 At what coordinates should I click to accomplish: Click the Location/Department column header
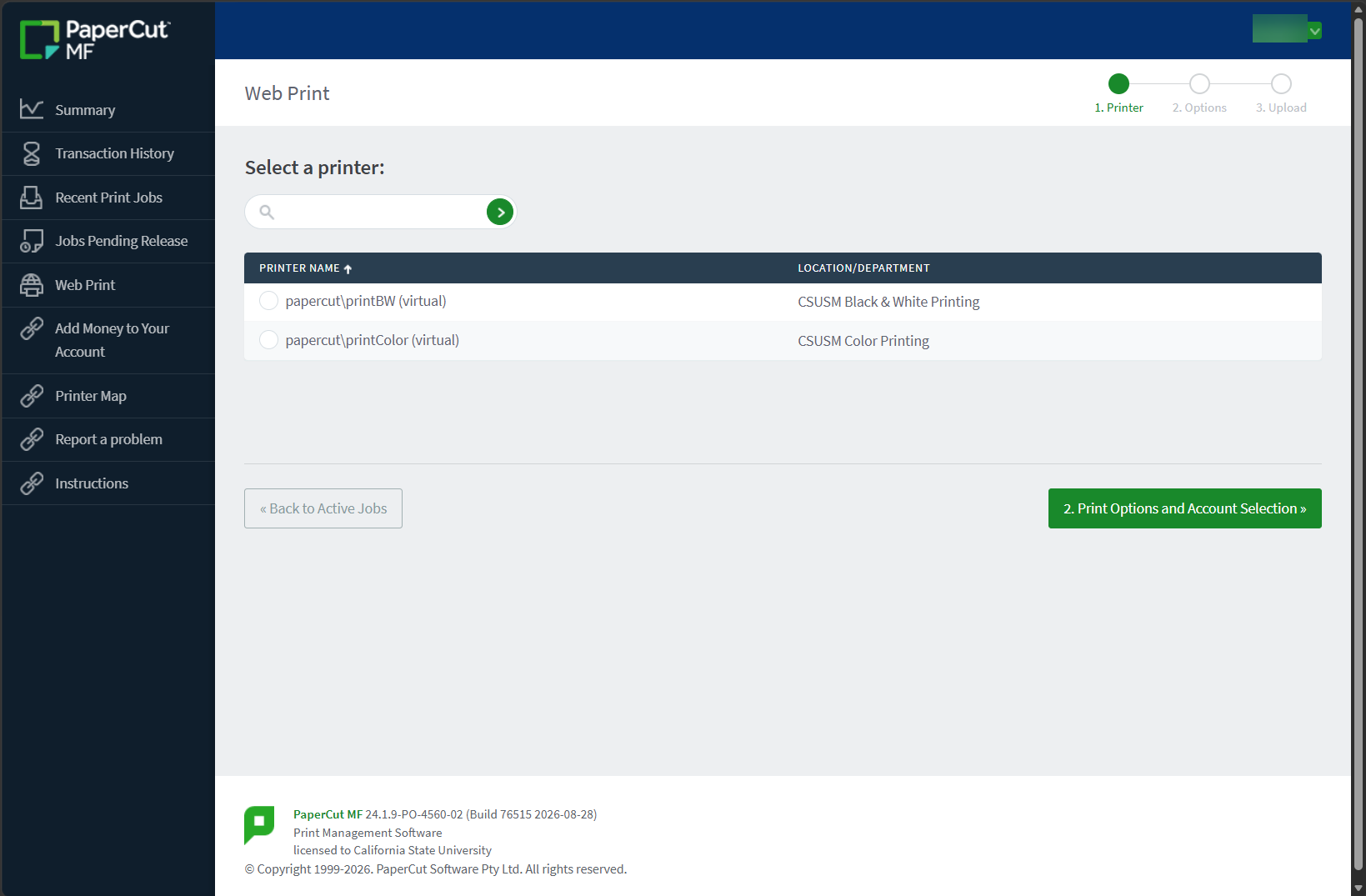point(863,268)
